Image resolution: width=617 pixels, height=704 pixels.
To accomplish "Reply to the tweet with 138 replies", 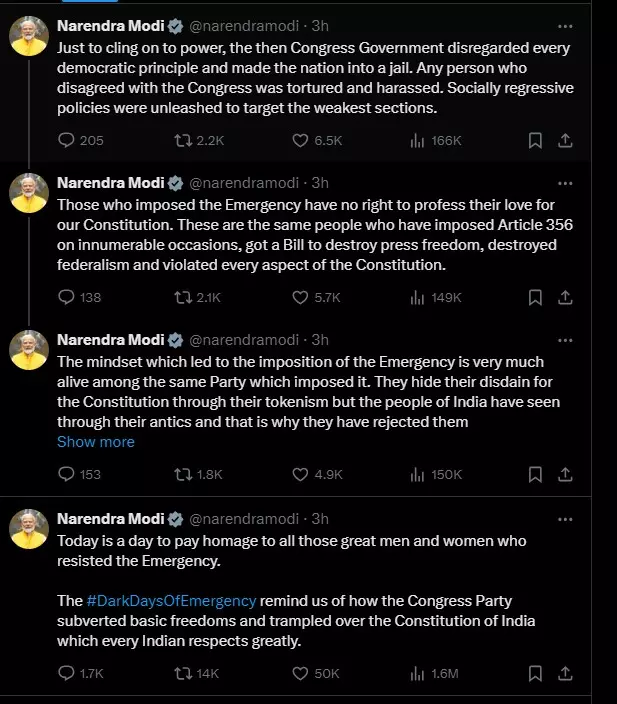I will tap(67, 297).
